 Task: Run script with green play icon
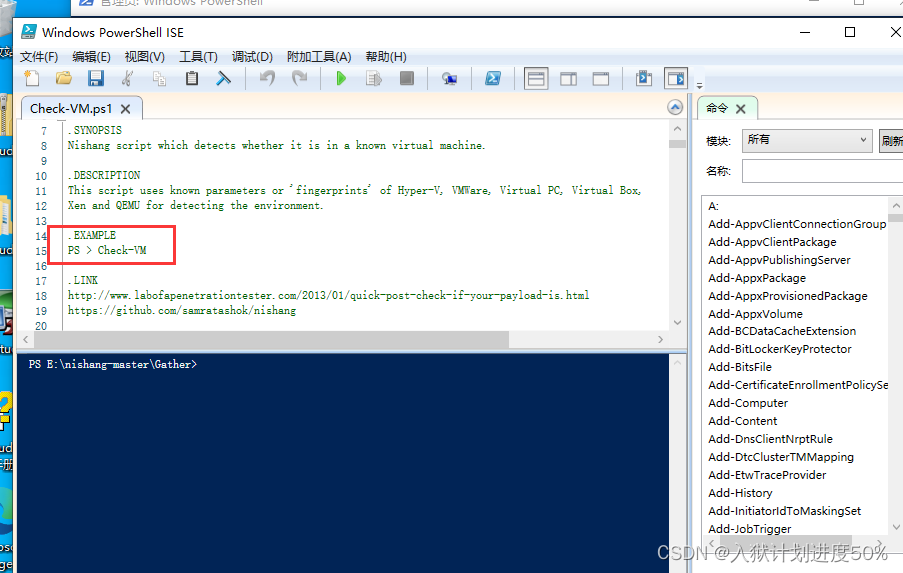(x=341, y=78)
